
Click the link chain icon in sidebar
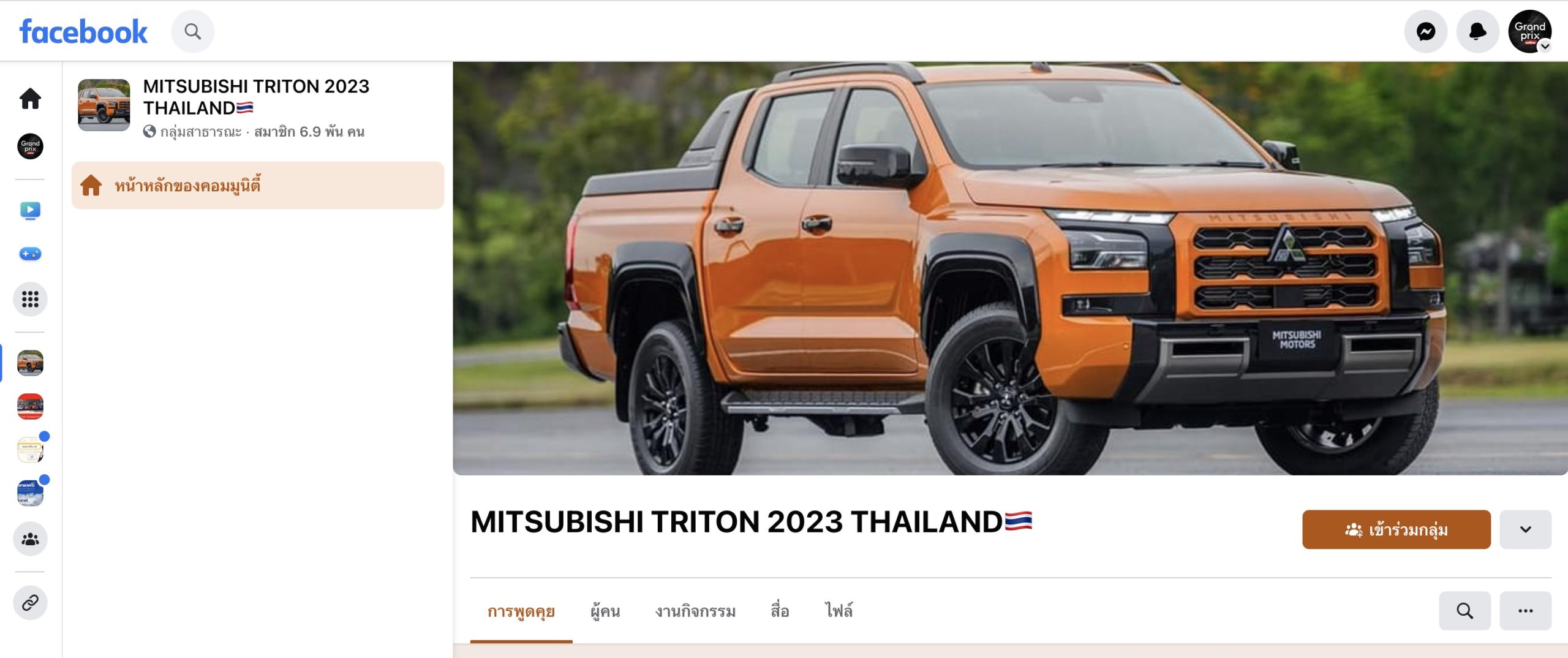[30, 603]
